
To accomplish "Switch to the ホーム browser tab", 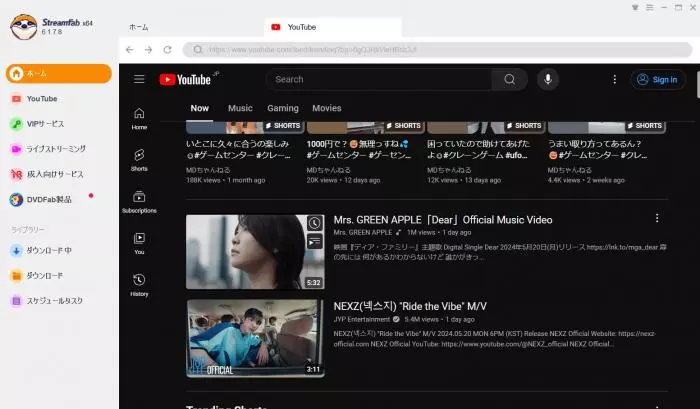I will (139, 27).
